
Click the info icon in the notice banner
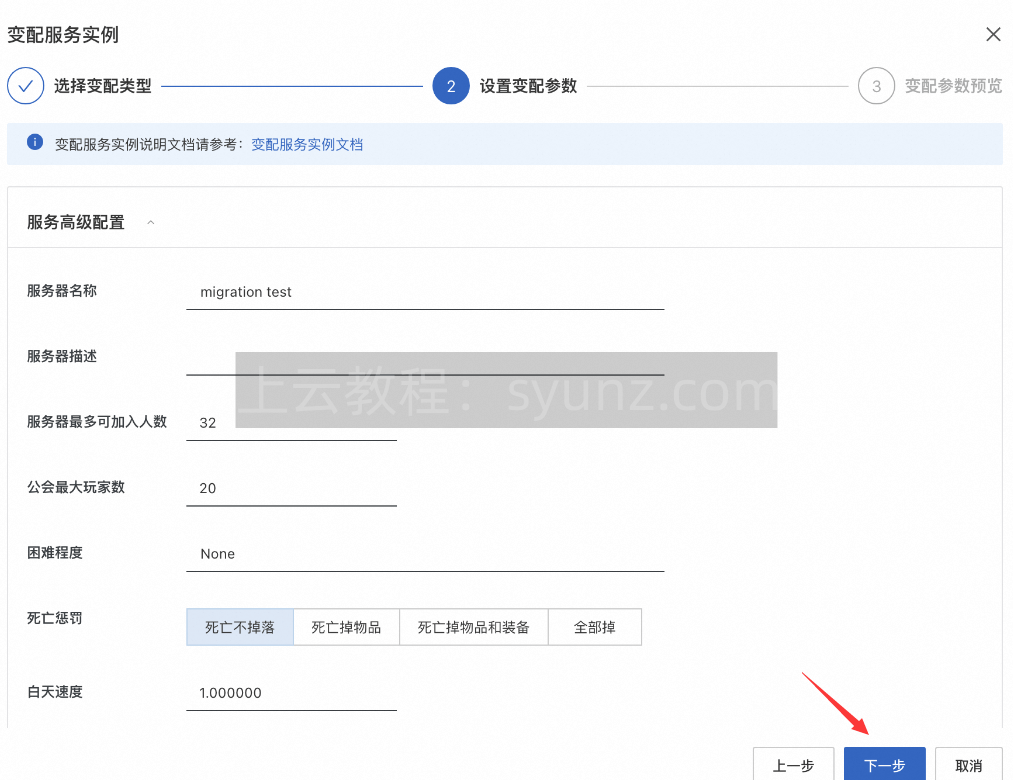point(35,142)
